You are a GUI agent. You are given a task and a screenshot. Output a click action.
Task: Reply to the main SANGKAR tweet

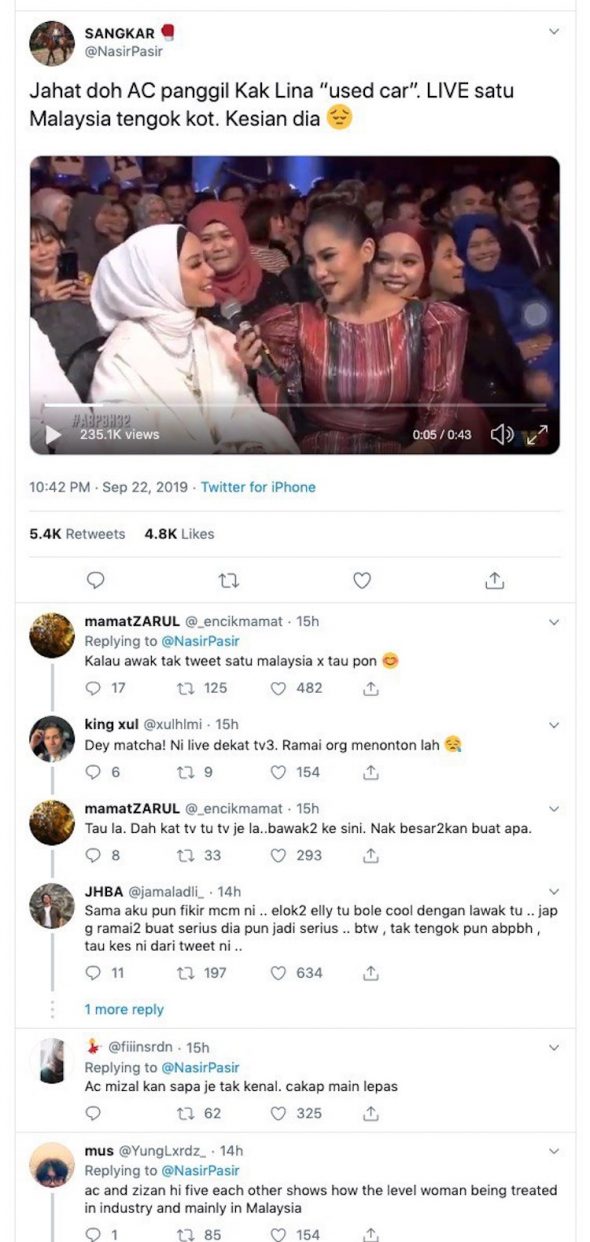click(95, 580)
